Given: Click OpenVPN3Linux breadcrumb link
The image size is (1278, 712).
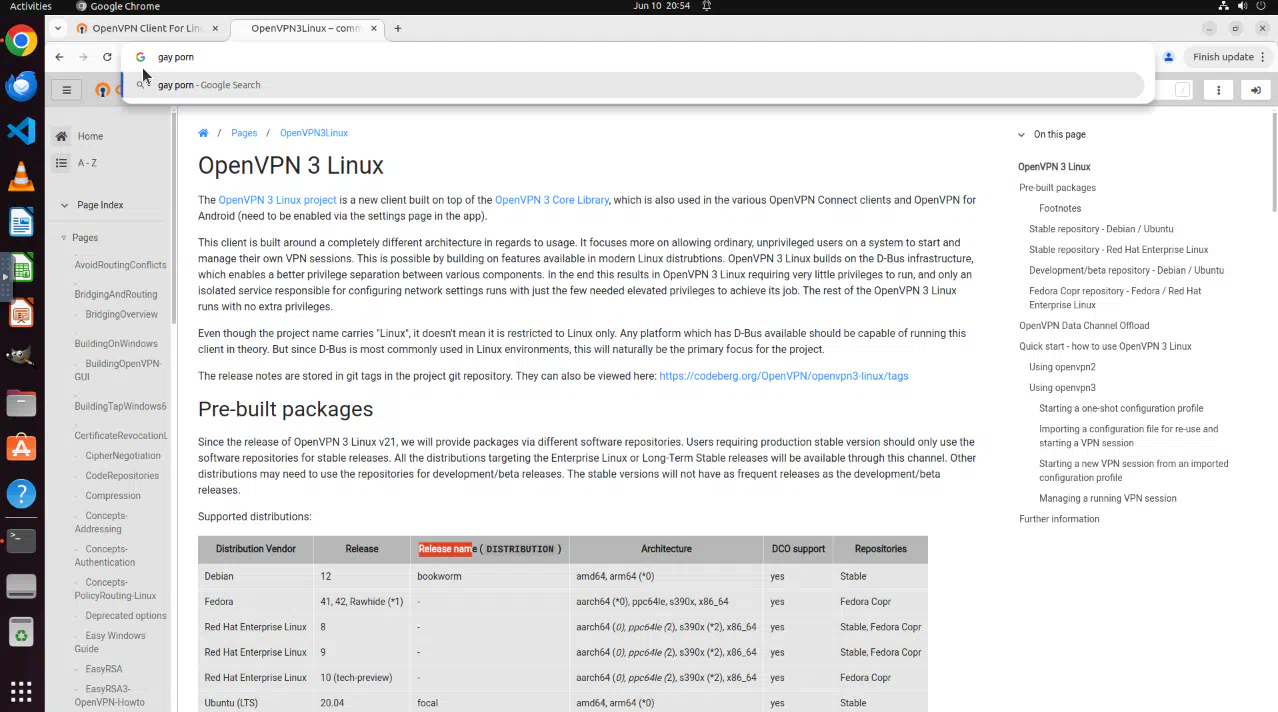Looking at the screenshot, I should tap(314, 133).
